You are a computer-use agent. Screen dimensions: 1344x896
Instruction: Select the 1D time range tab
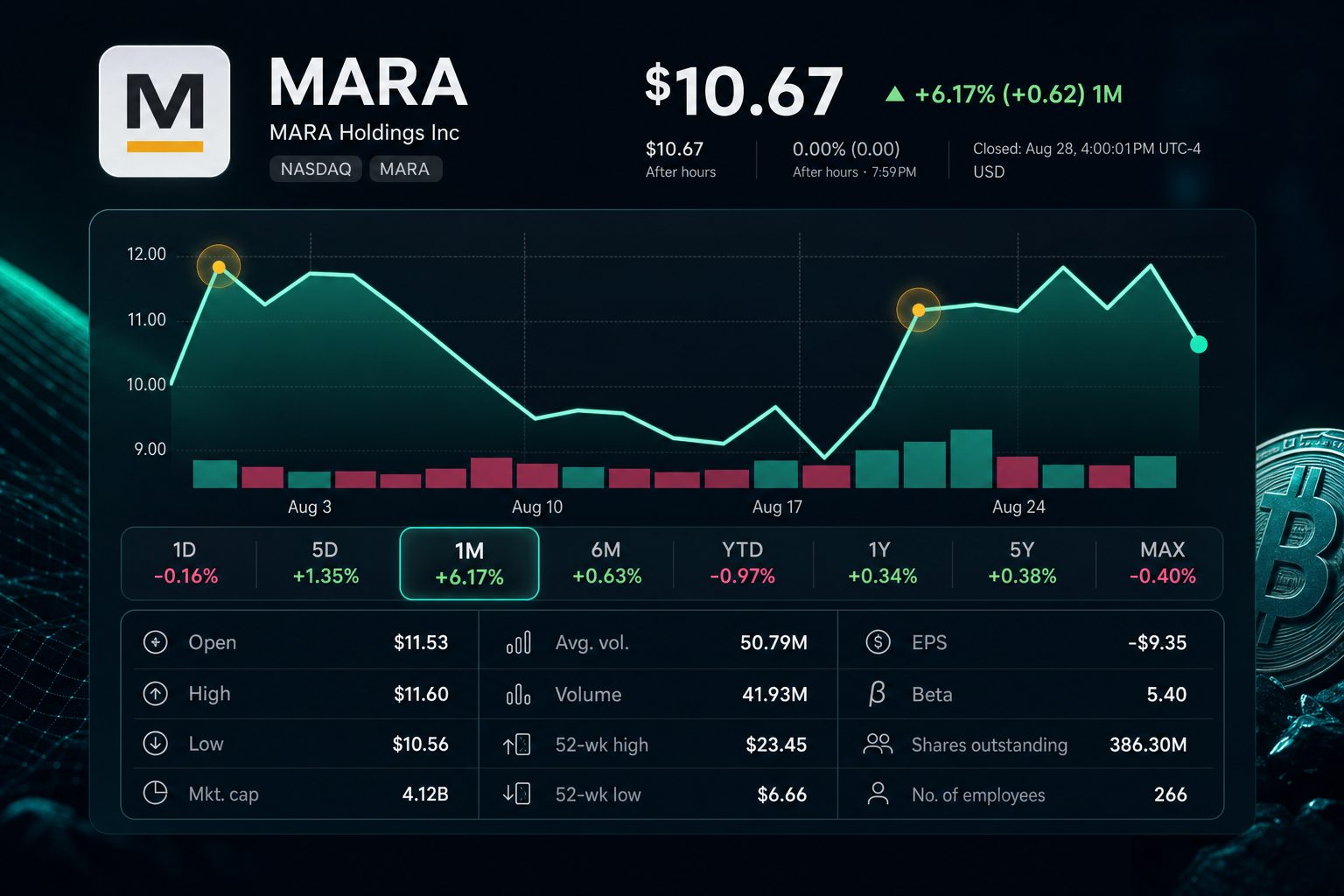click(185, 563)
